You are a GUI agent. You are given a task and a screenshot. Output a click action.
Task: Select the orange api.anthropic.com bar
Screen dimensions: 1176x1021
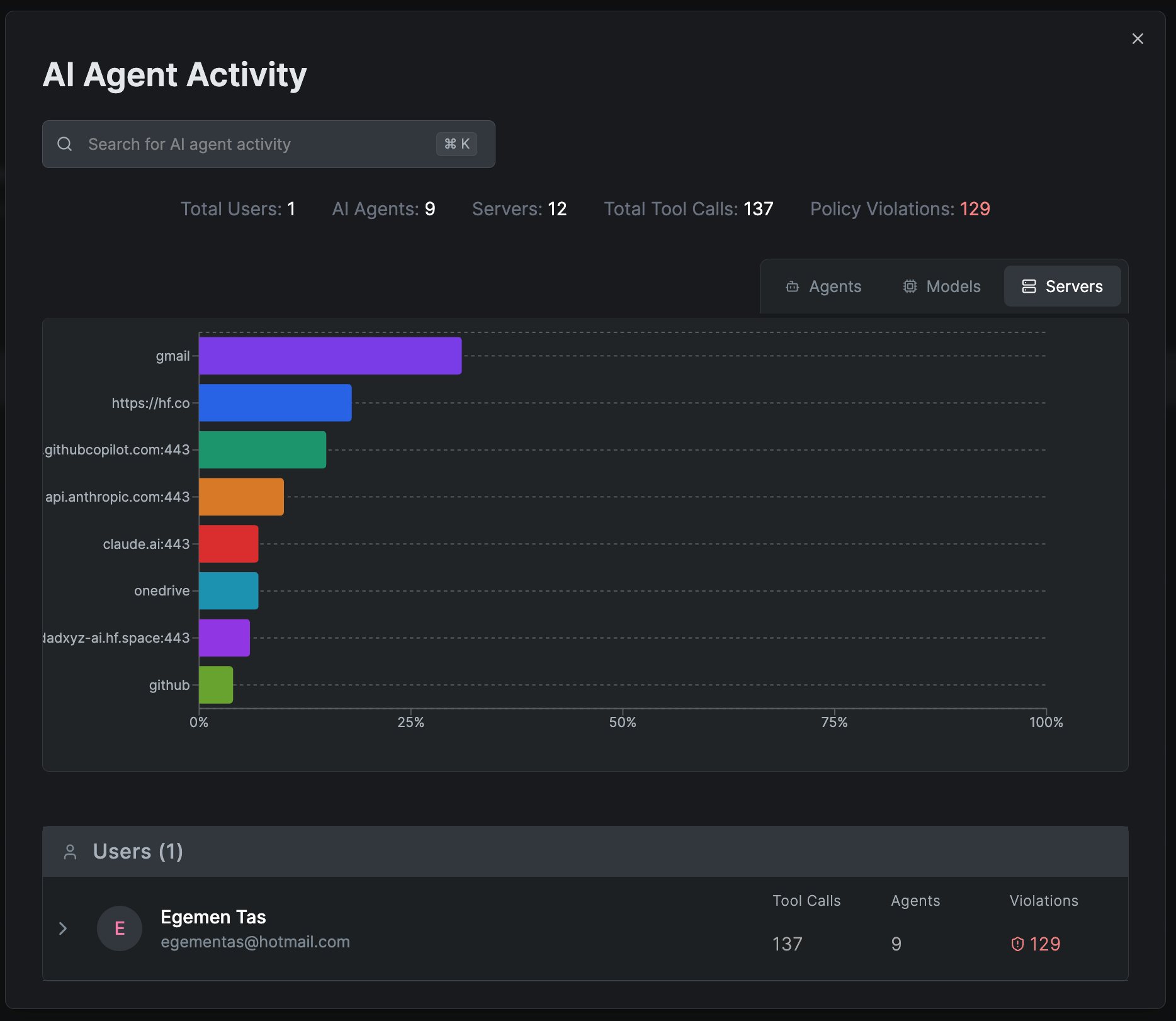(x=241, y=497)
